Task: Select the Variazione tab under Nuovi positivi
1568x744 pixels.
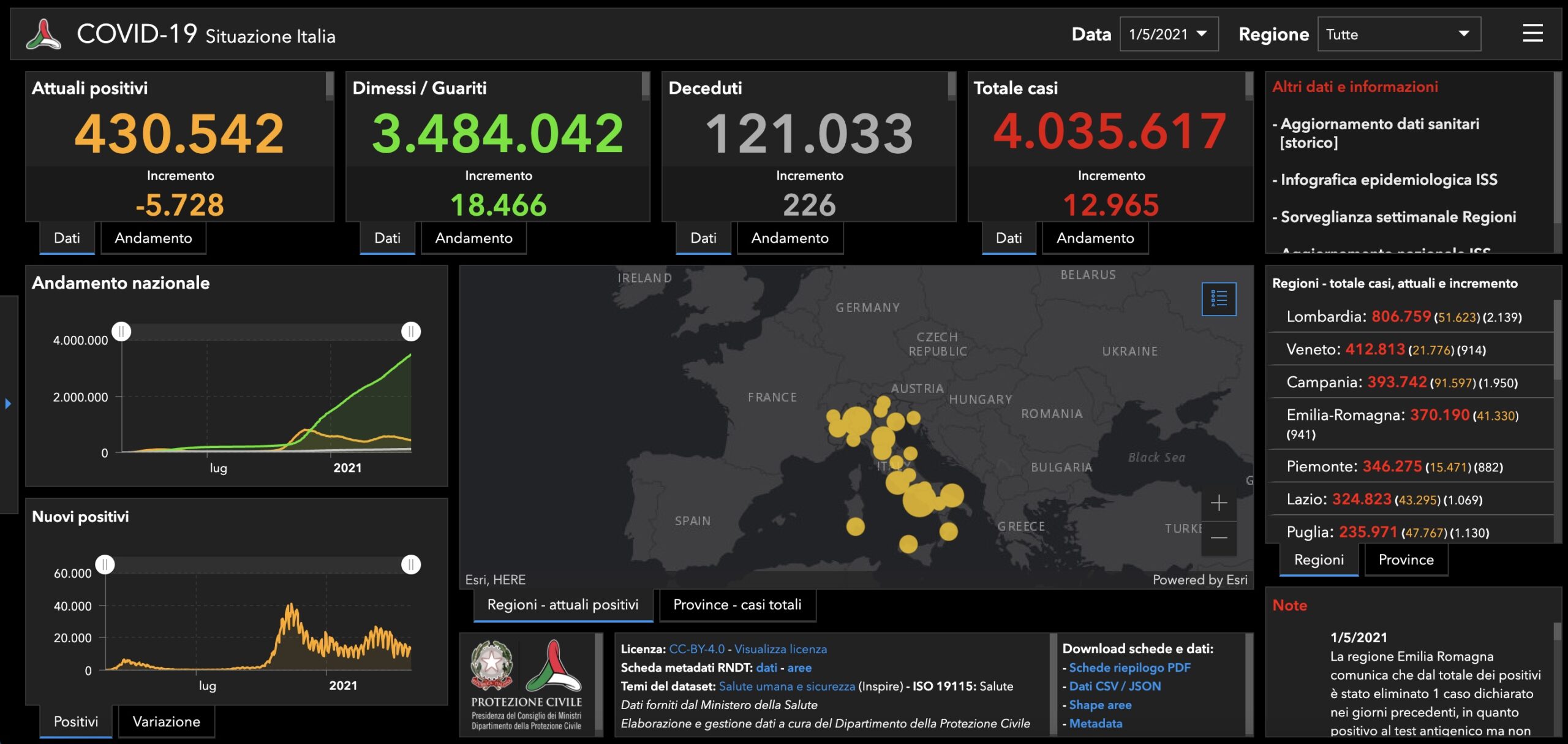Action: 166,721
